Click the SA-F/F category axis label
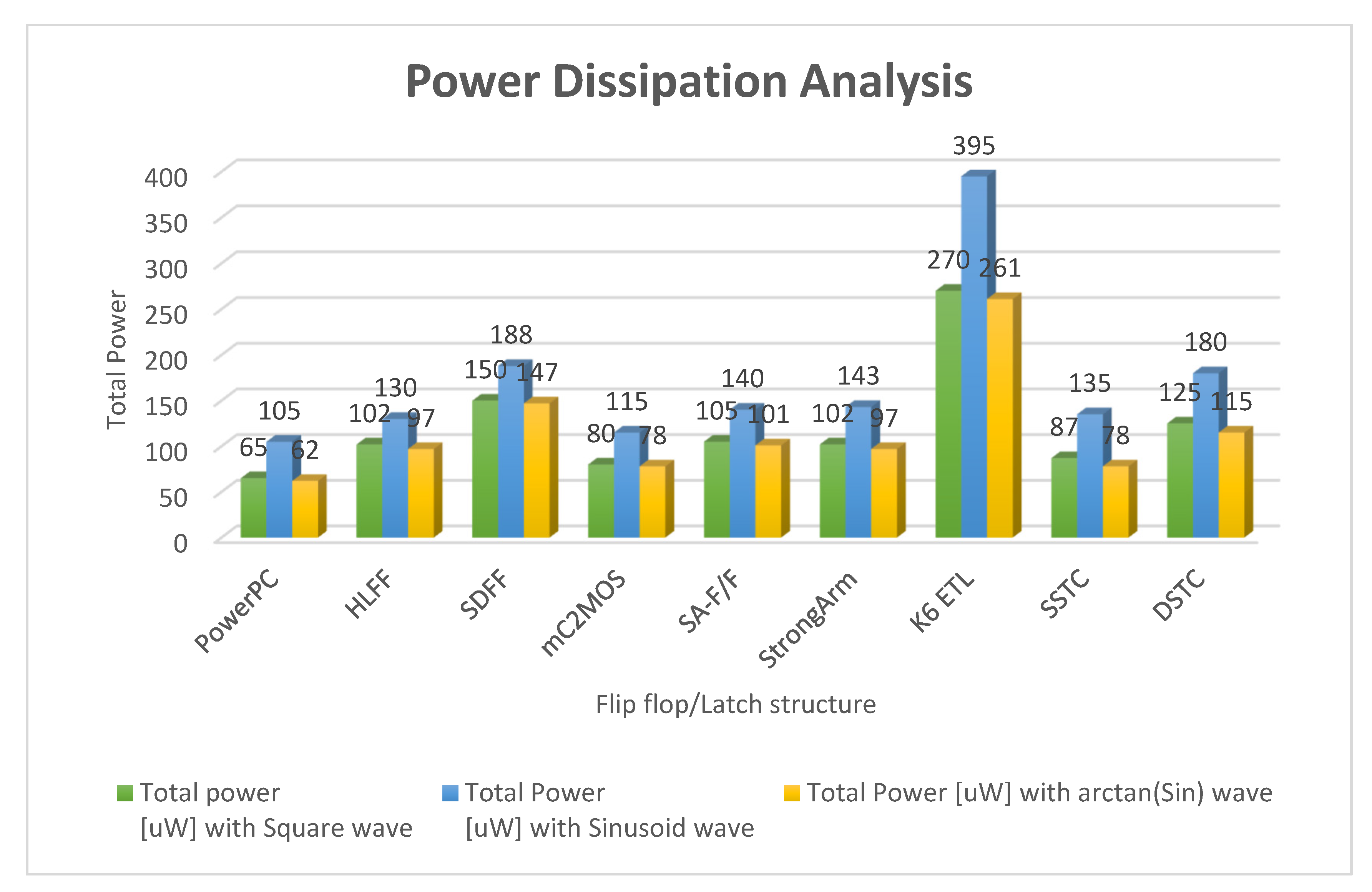This screenshot has height=892, width=1372. 709,601
